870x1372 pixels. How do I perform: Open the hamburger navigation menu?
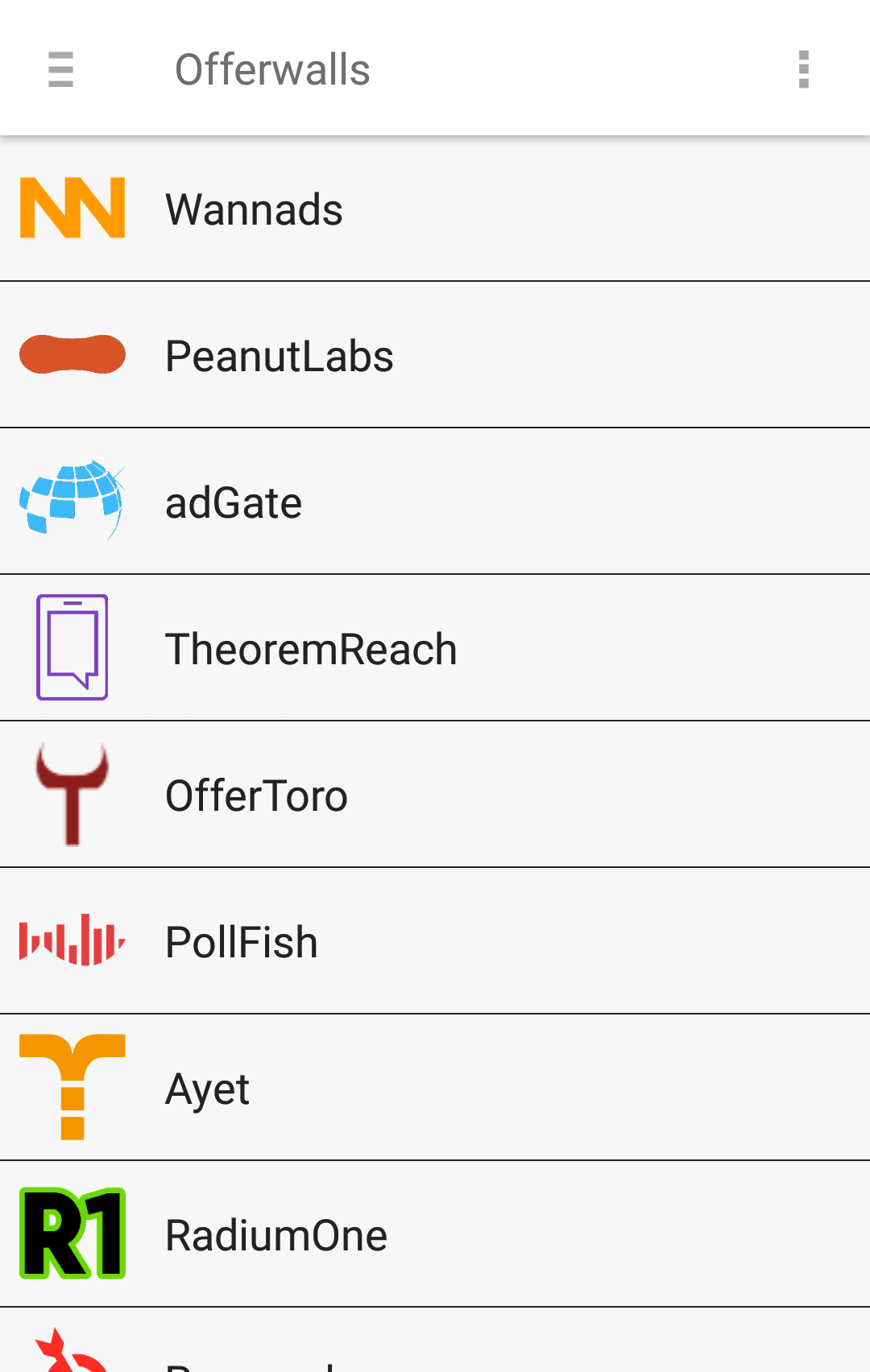(60, 69)
